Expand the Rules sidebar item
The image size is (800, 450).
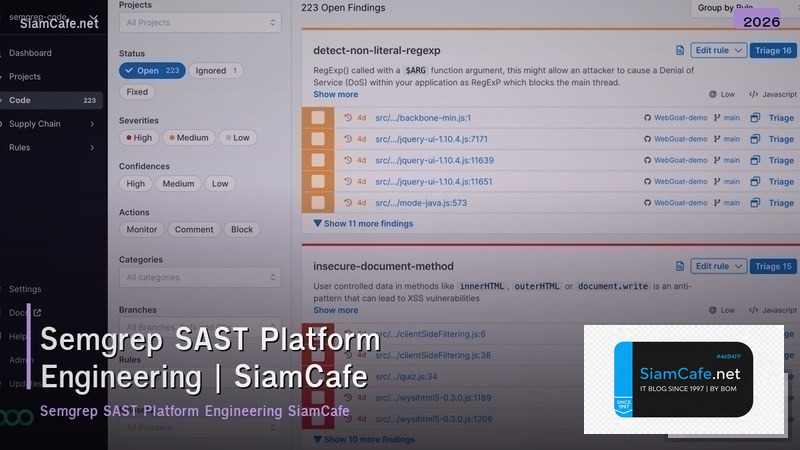pos(51,147)
